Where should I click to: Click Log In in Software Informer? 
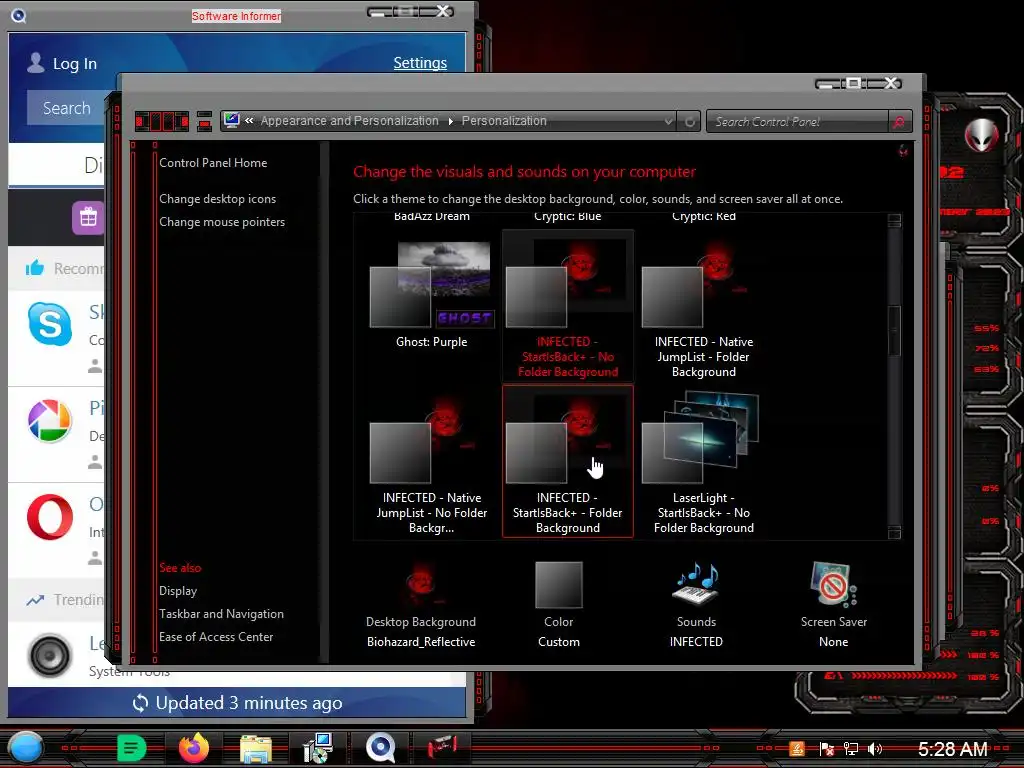click(x=63, y=63)
